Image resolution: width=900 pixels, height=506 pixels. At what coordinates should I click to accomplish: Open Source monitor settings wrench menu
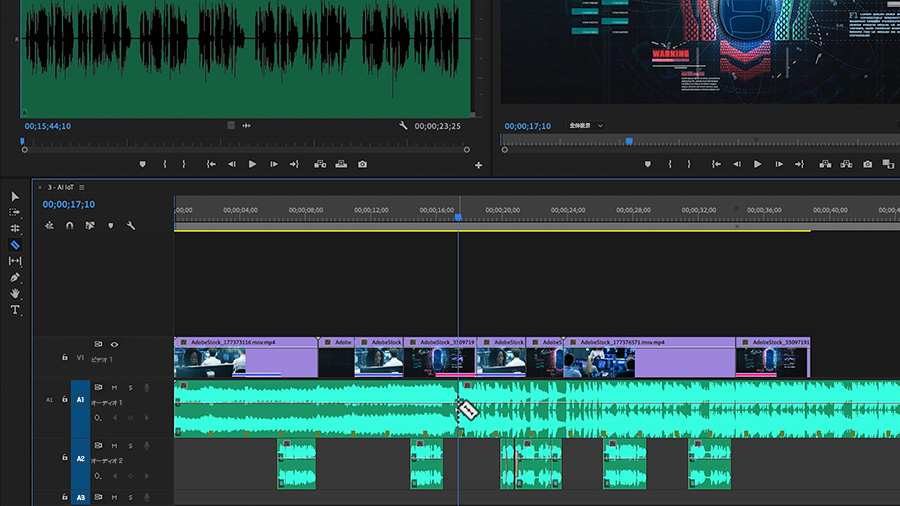tap(403, 126)
